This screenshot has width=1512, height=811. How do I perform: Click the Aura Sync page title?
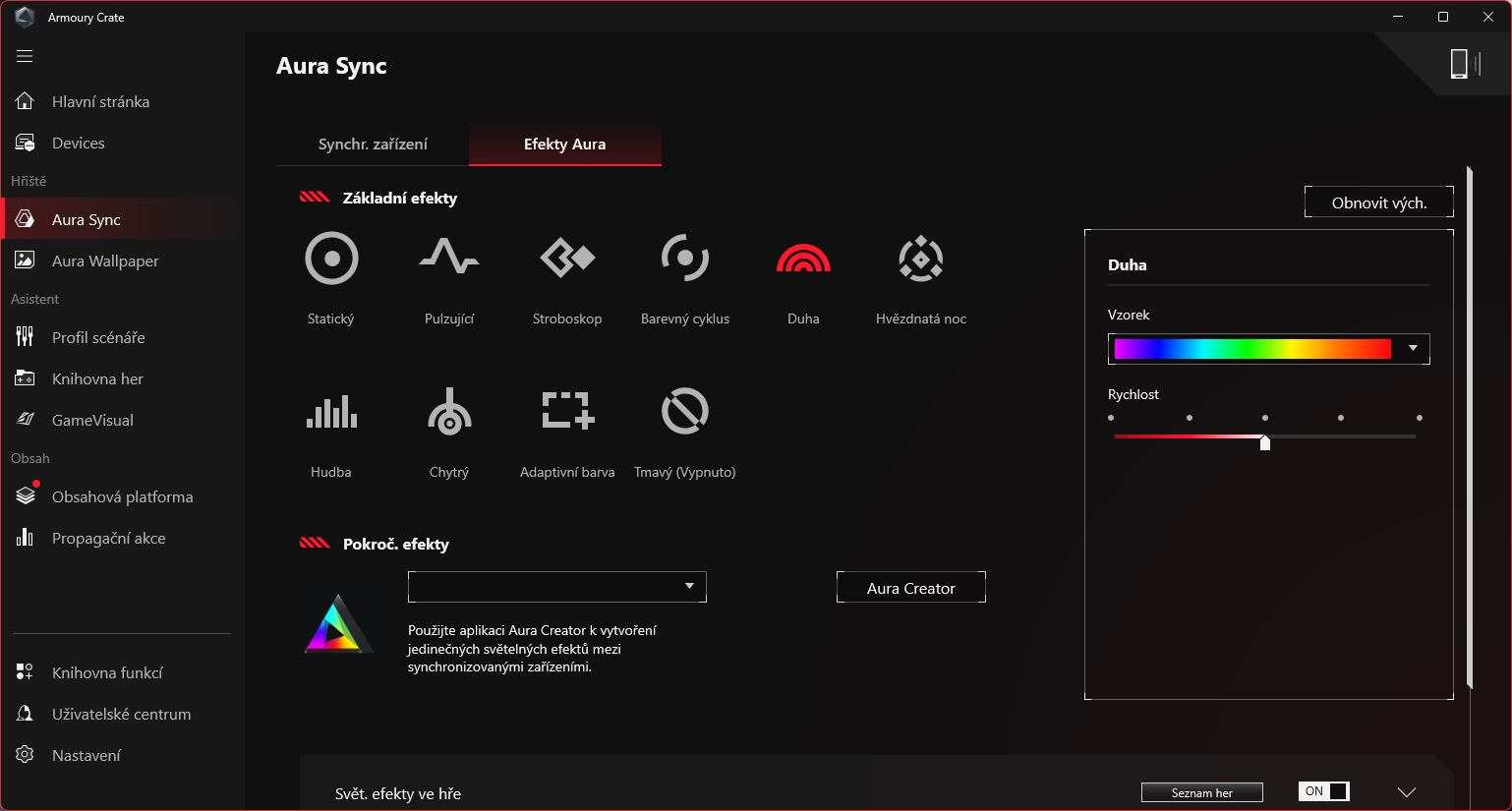(331, 66)
